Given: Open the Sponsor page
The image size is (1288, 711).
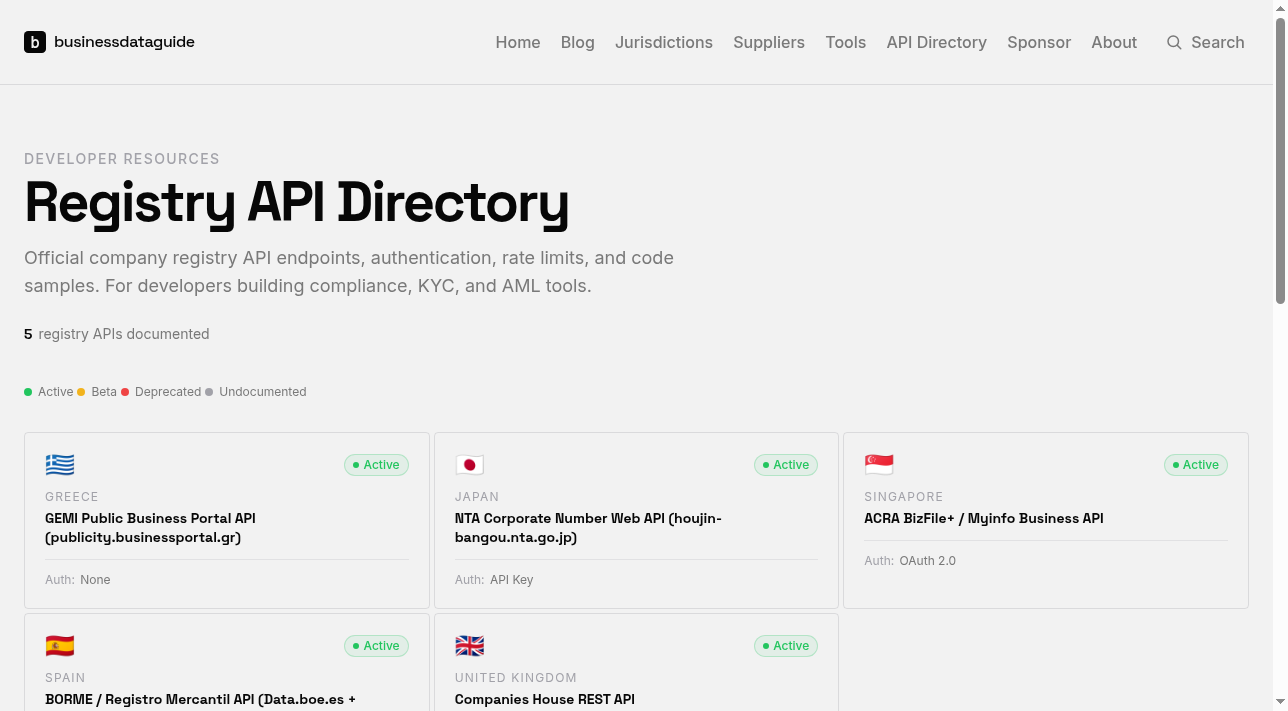Looking at the screenshot, I should tap(1039, 42).
